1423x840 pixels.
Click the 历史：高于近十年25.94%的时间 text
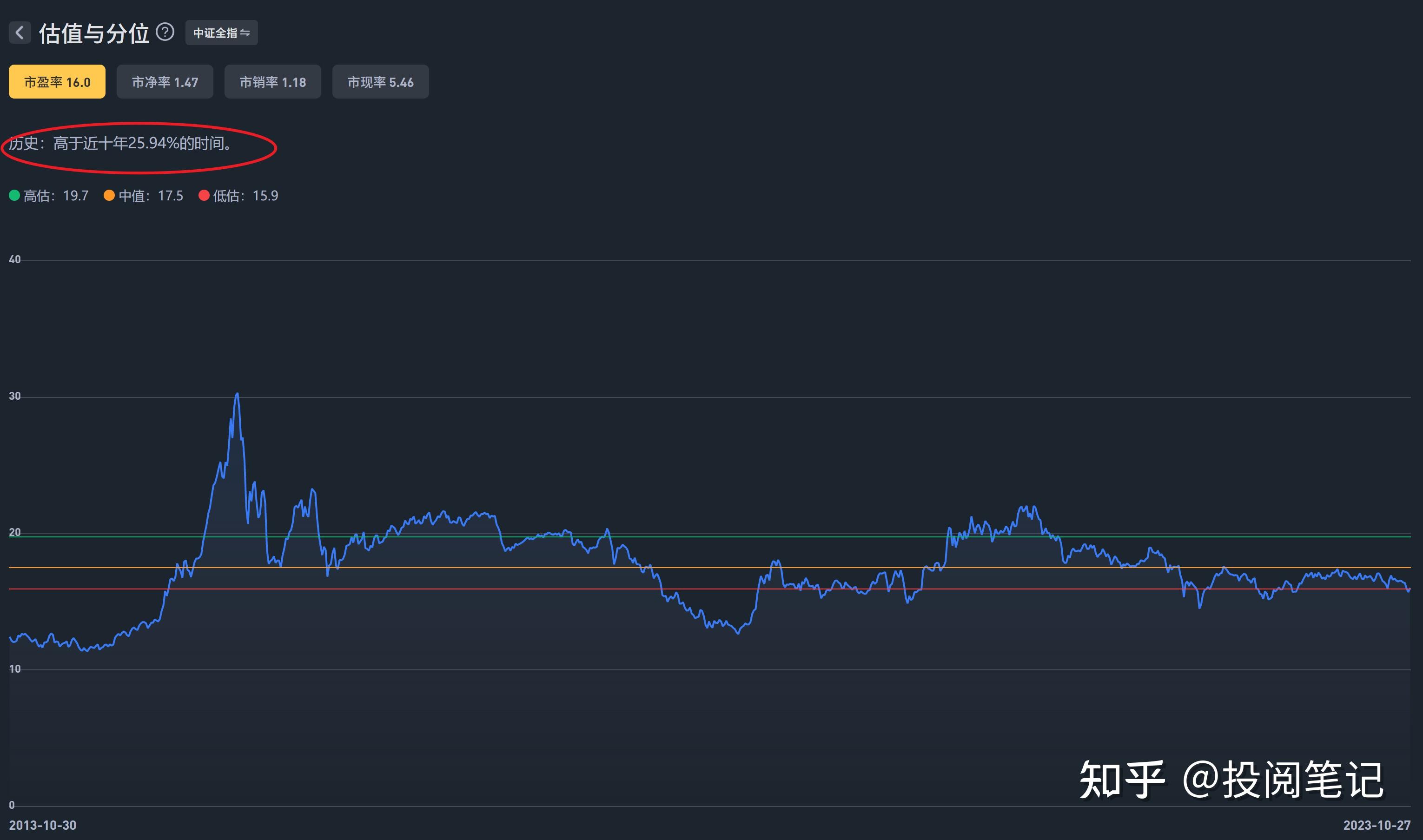click(121, 144)
